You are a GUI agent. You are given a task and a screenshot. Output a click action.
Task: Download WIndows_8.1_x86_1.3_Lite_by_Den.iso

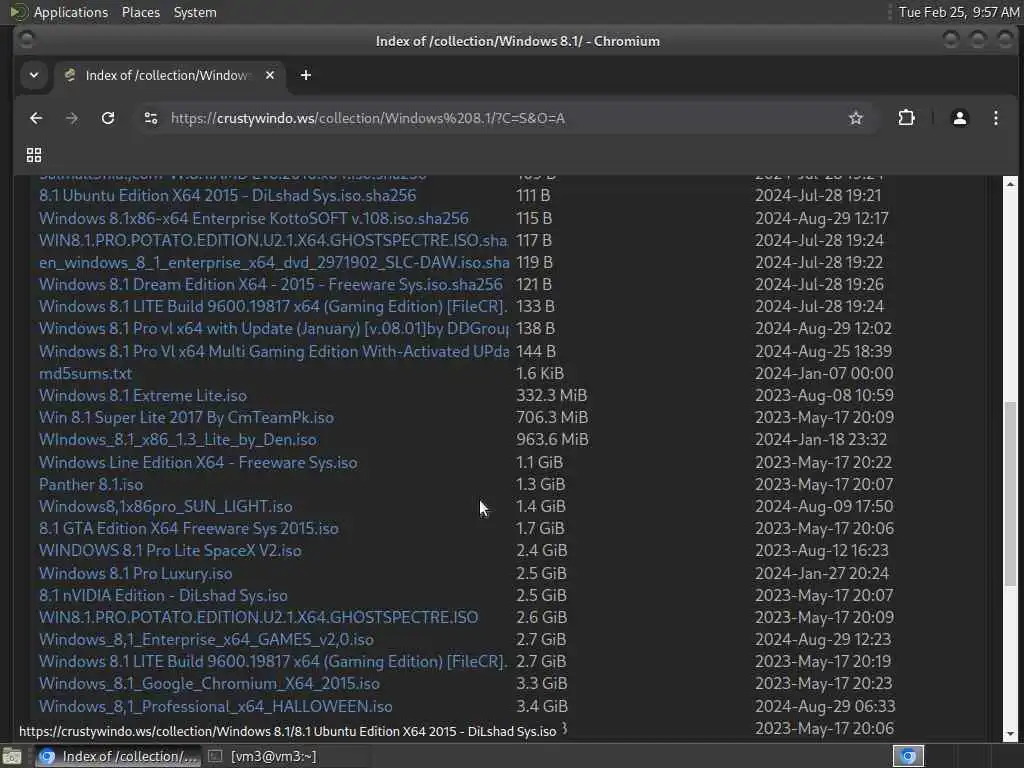point(178,440)
